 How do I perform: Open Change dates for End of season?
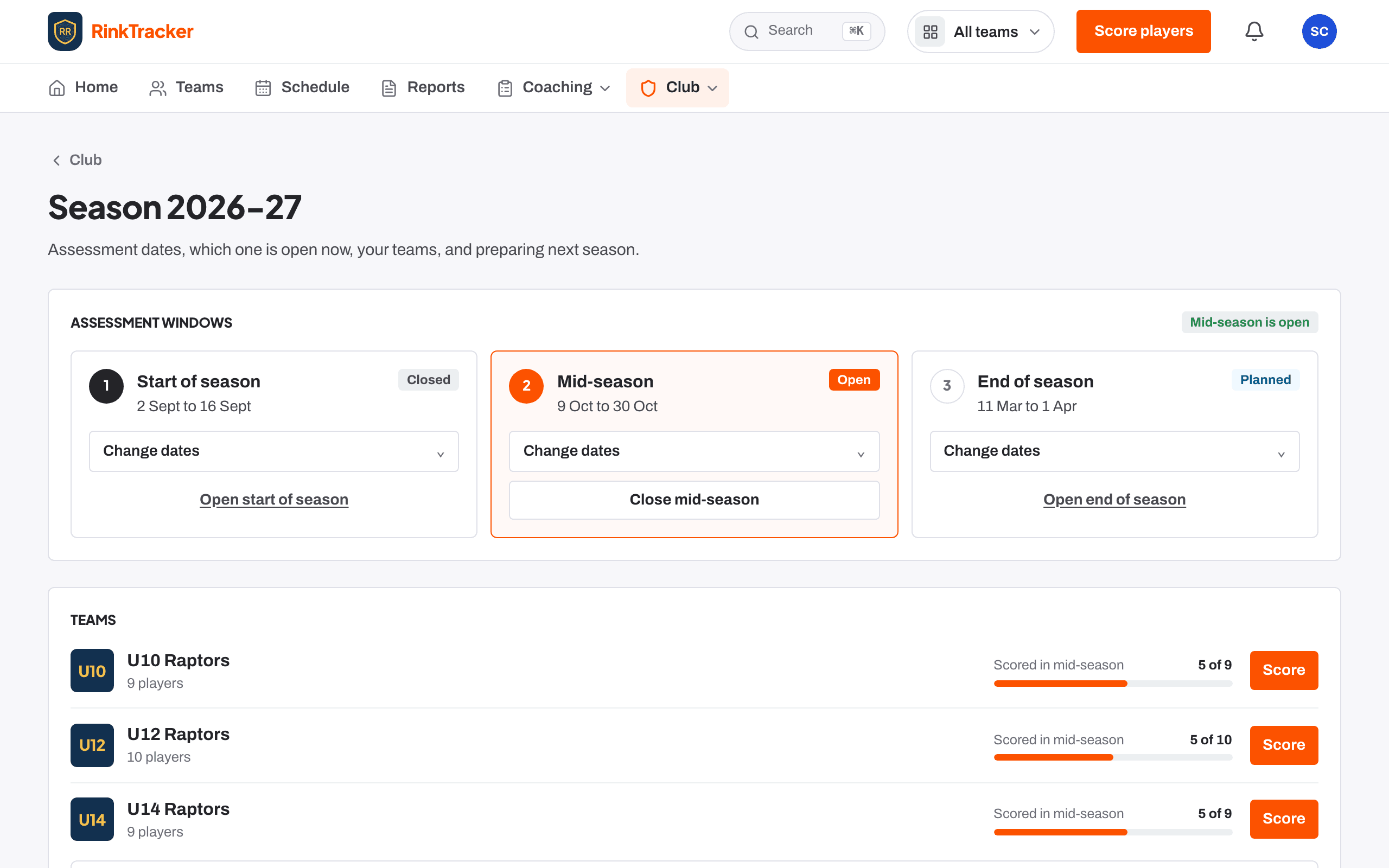[x=1114, y=451]
